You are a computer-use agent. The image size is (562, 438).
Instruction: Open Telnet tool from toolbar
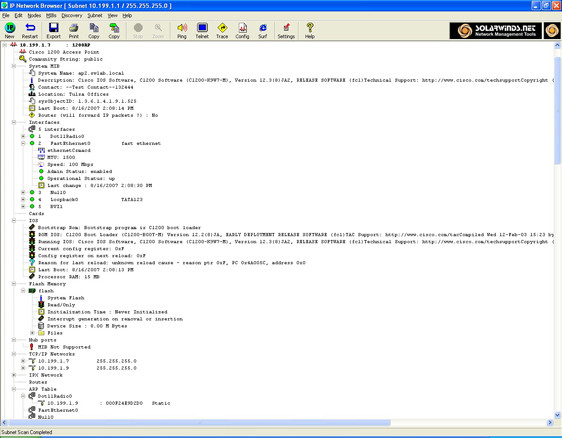click(202, 30)
